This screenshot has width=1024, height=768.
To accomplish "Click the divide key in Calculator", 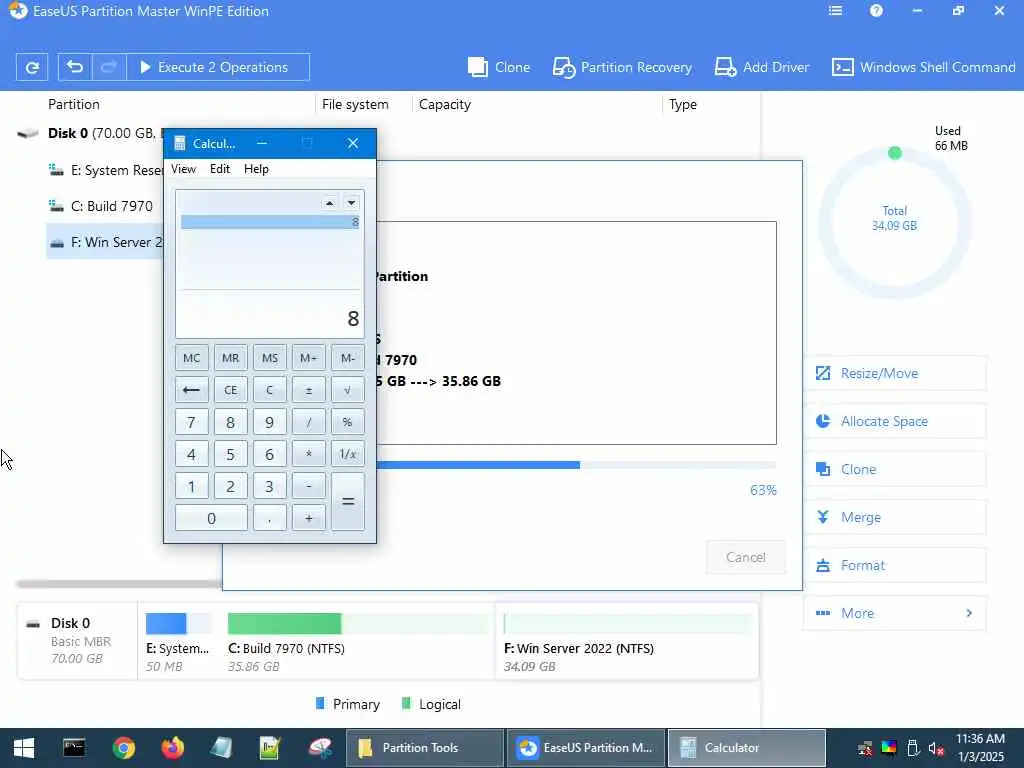I will tap(308, 422).
